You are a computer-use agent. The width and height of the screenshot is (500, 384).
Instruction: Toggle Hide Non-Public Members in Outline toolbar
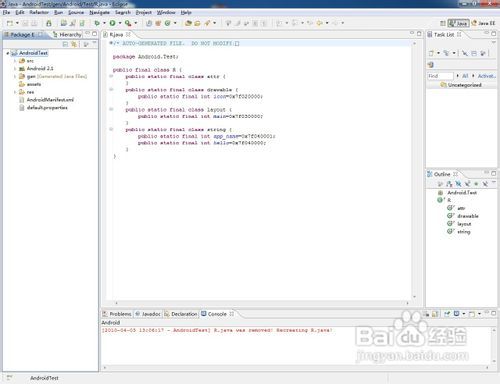point(476,184)
